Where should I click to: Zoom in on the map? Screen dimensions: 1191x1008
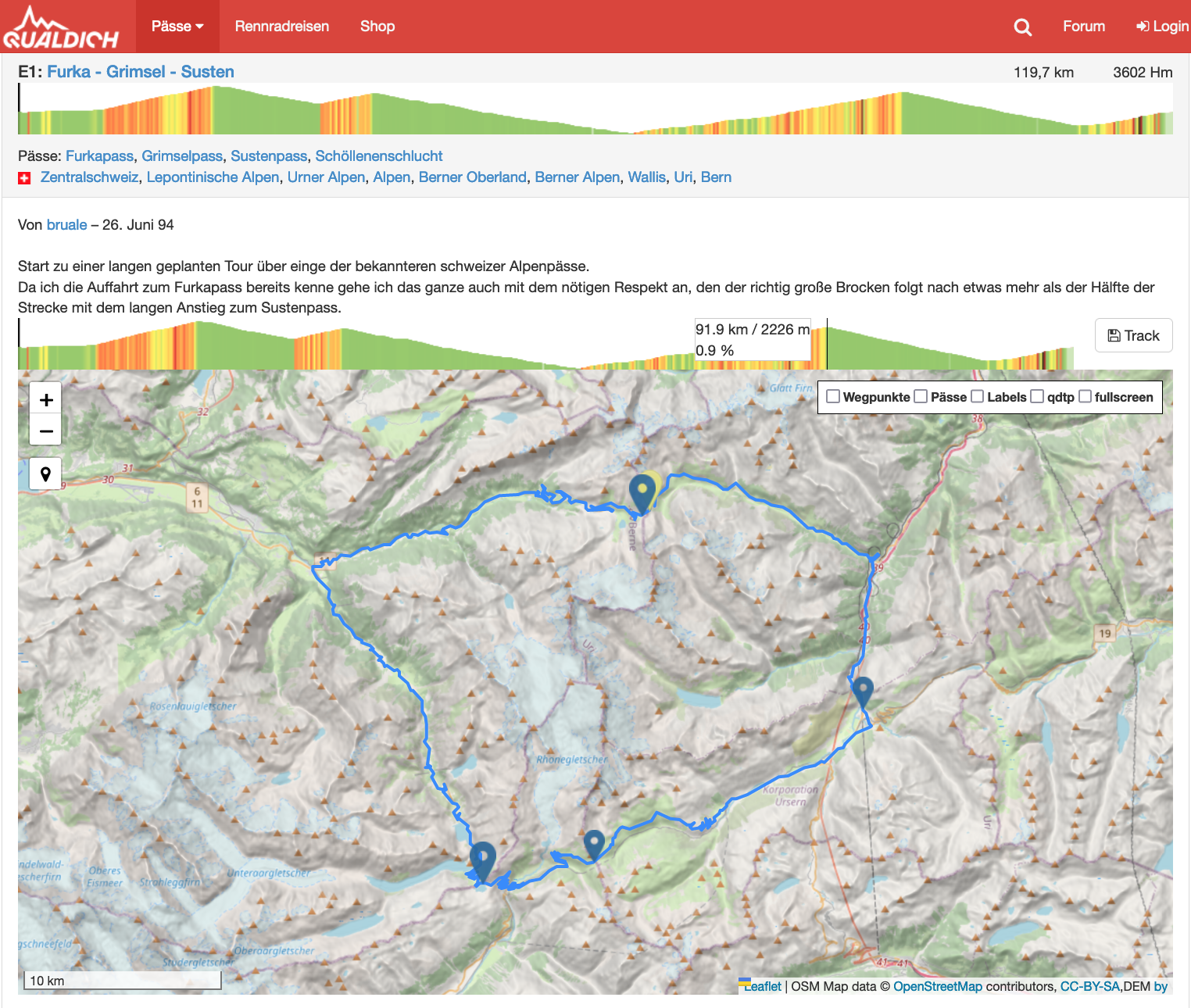(46, 400)
